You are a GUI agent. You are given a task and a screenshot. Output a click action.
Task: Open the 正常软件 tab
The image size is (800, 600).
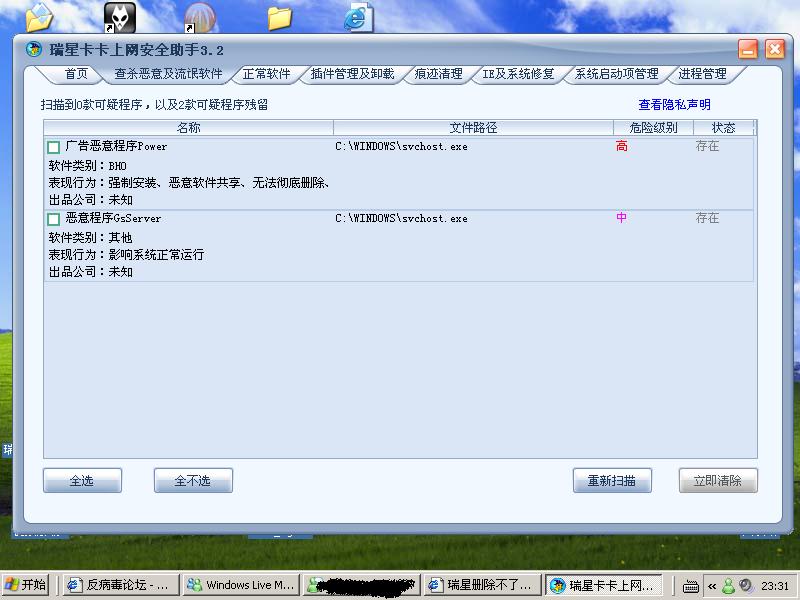[266, 74]
